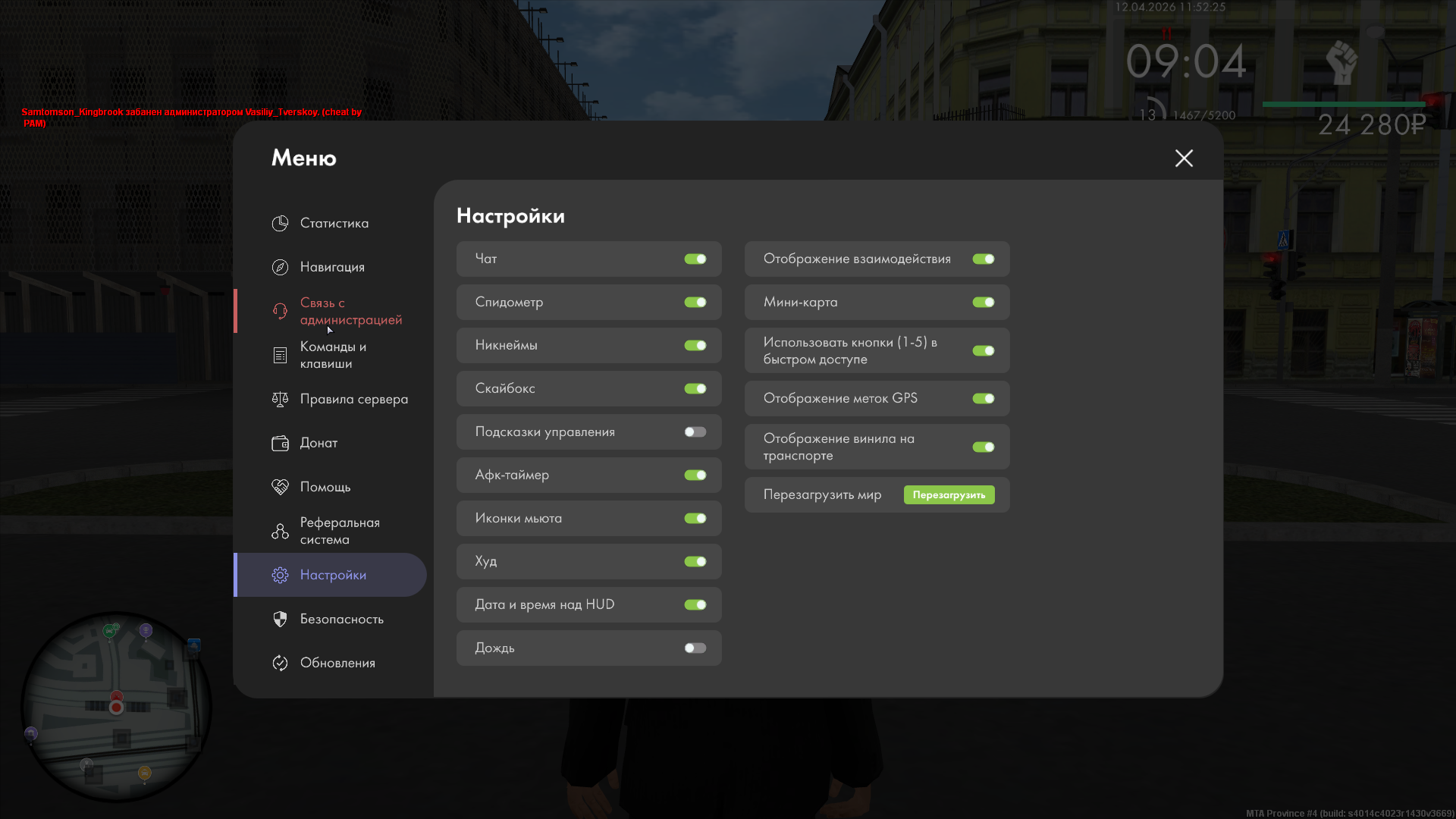Click the handshake Помощь icon

point(280,487)
